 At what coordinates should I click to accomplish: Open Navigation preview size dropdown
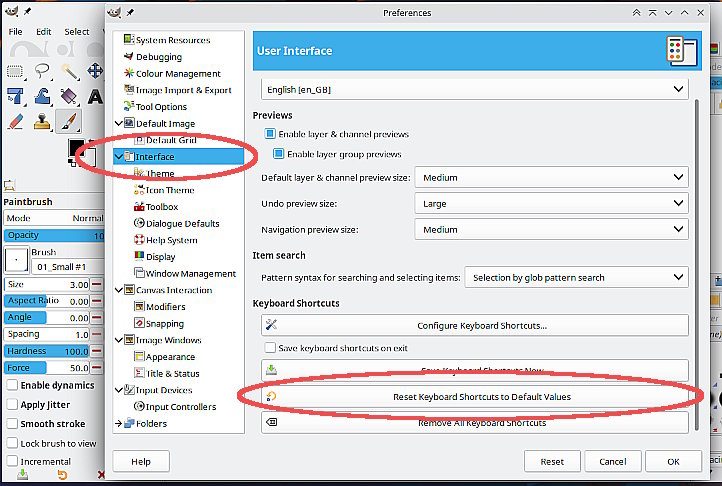[x=552, y=229]
